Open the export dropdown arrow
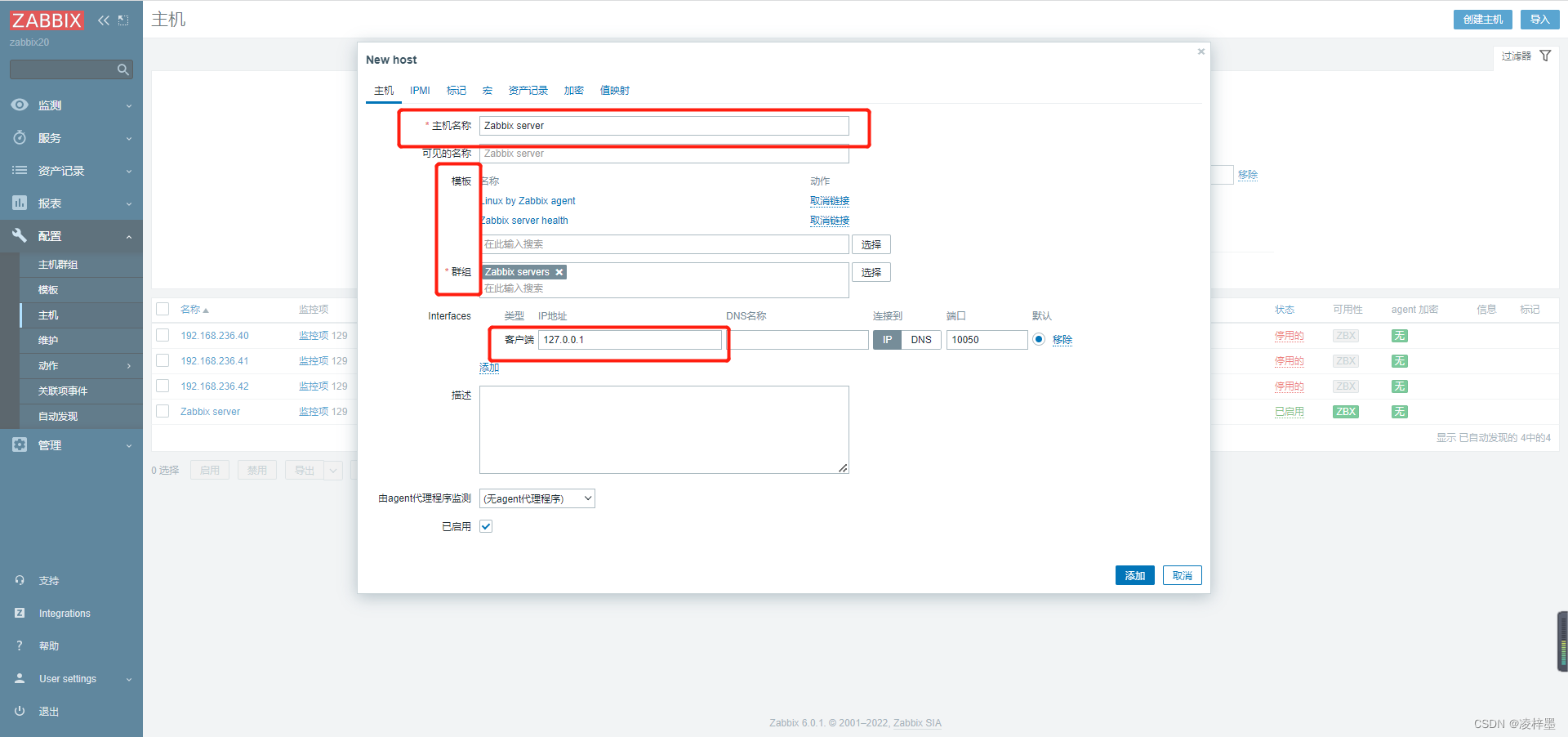 click(x=333, y=471)
